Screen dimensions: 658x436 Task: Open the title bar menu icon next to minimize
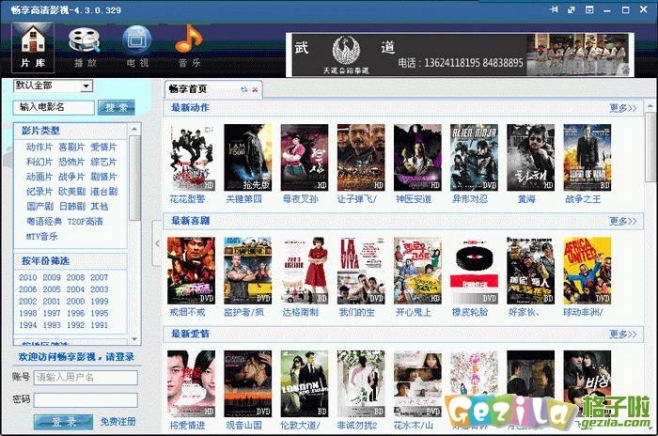pyautogui.click(x=590, y=9)
